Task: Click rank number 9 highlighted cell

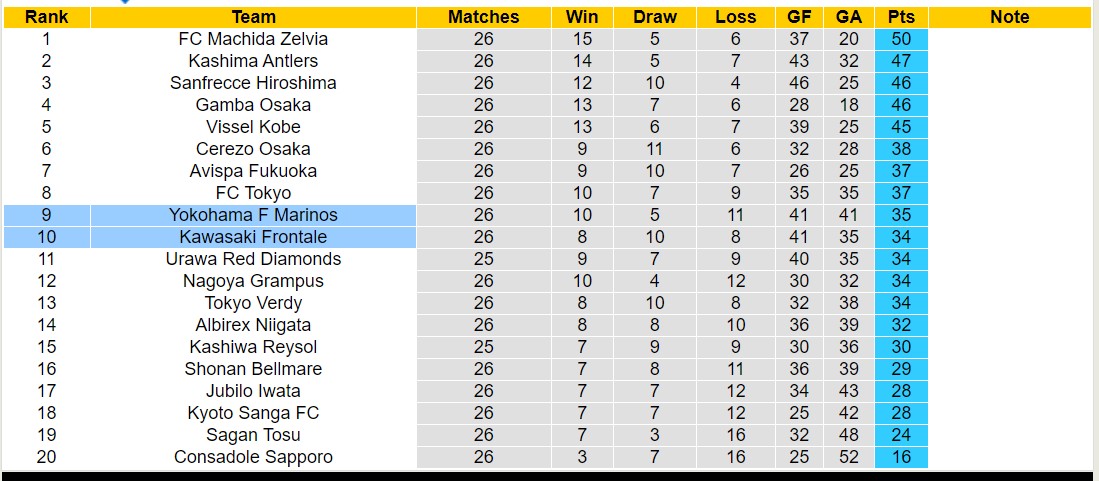Action: pyautogui.click(x=46, y=215)
